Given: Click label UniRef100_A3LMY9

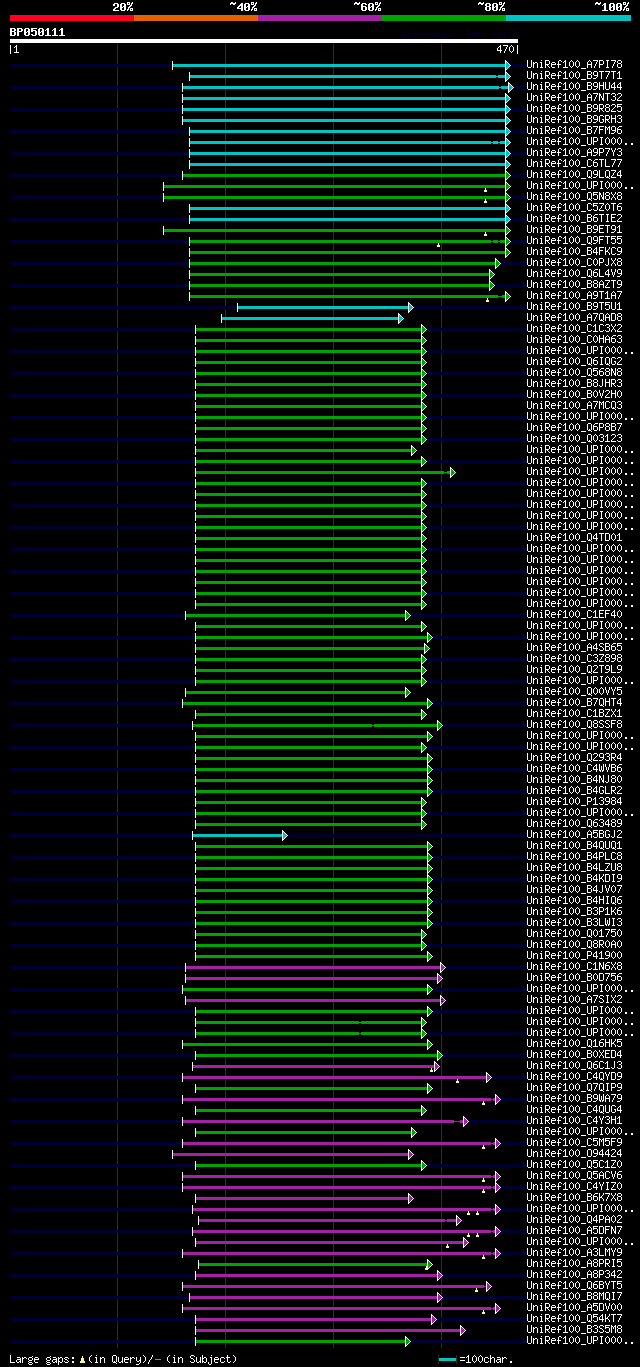Looking at the screenshot, I should pos(574,1252).
